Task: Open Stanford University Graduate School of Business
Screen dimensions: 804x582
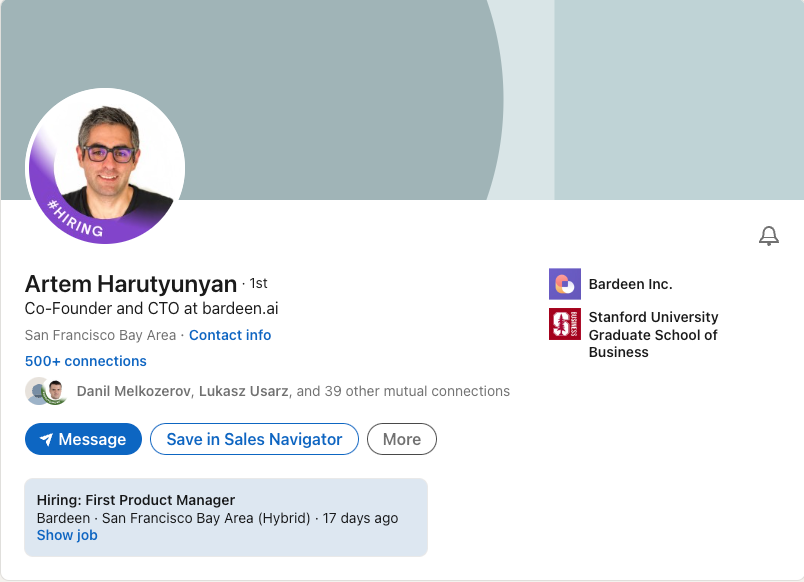Action: (x=653, y=334)
